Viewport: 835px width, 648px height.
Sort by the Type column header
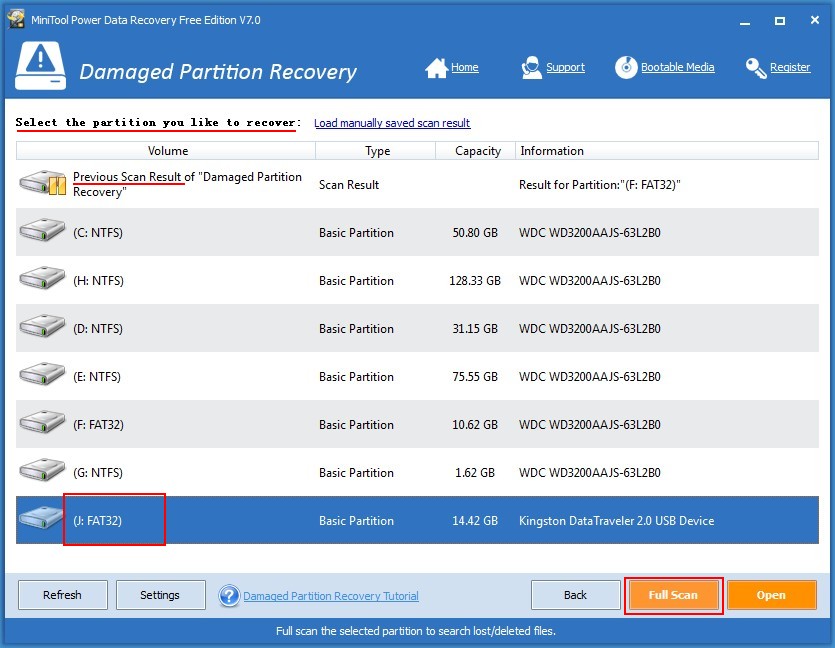376,151
